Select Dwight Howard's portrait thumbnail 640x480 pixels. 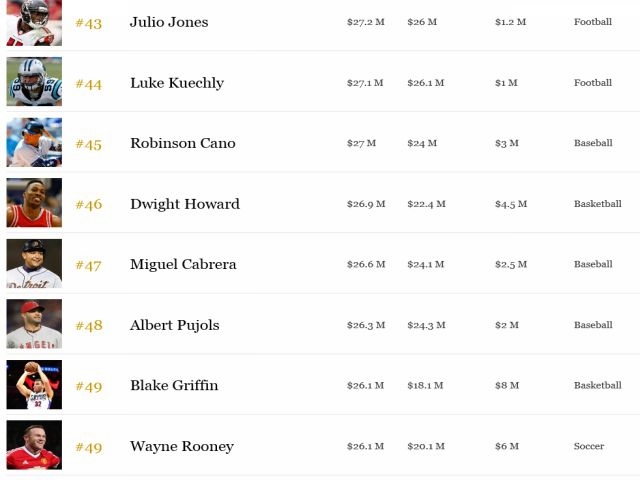(34, 202)
